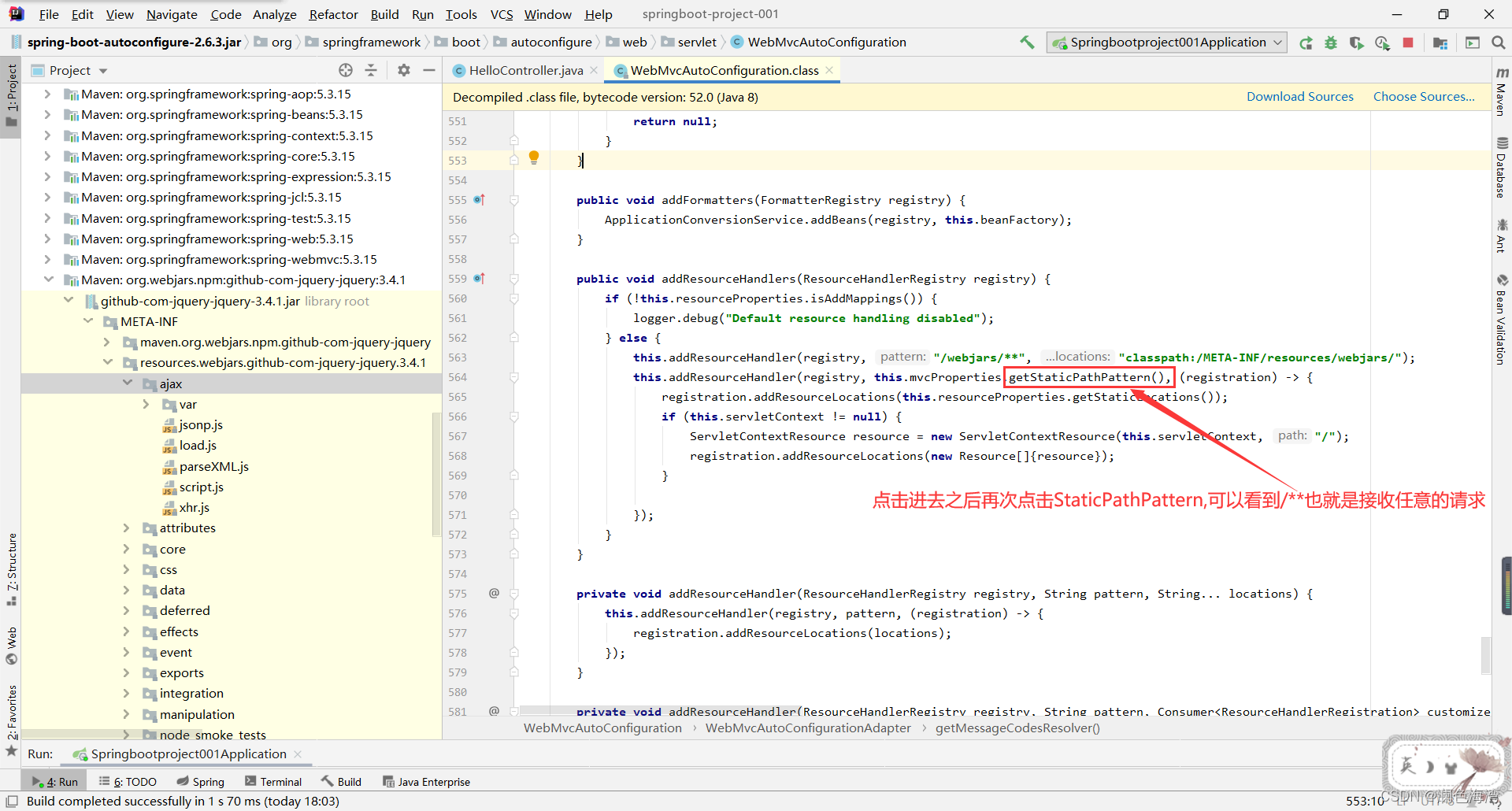Open the File menu
This screenshot has width=1512, height=811.
pos(49,14)
